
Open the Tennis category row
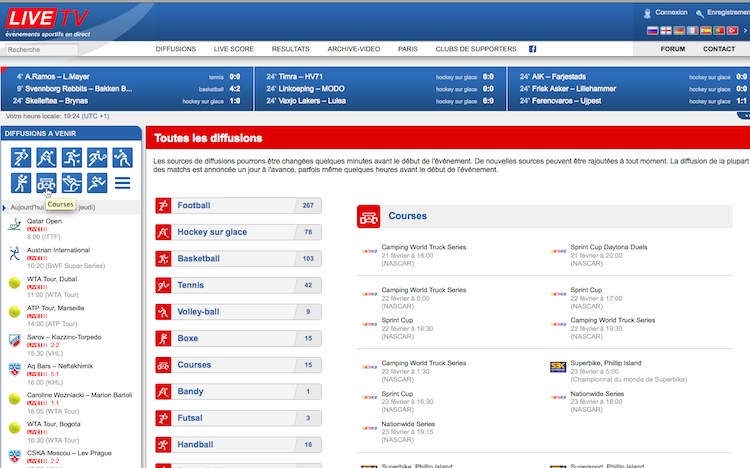point(238,285)
